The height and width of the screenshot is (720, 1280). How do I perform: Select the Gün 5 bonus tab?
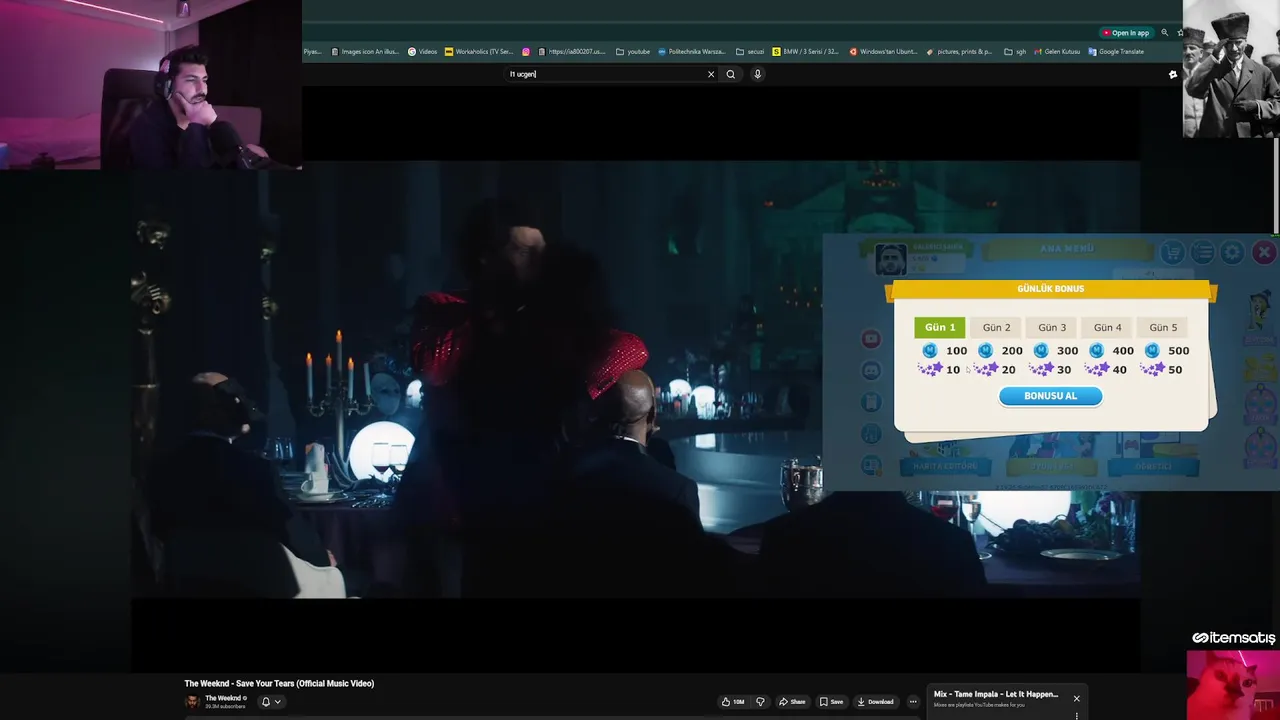tap(1163, 327)
